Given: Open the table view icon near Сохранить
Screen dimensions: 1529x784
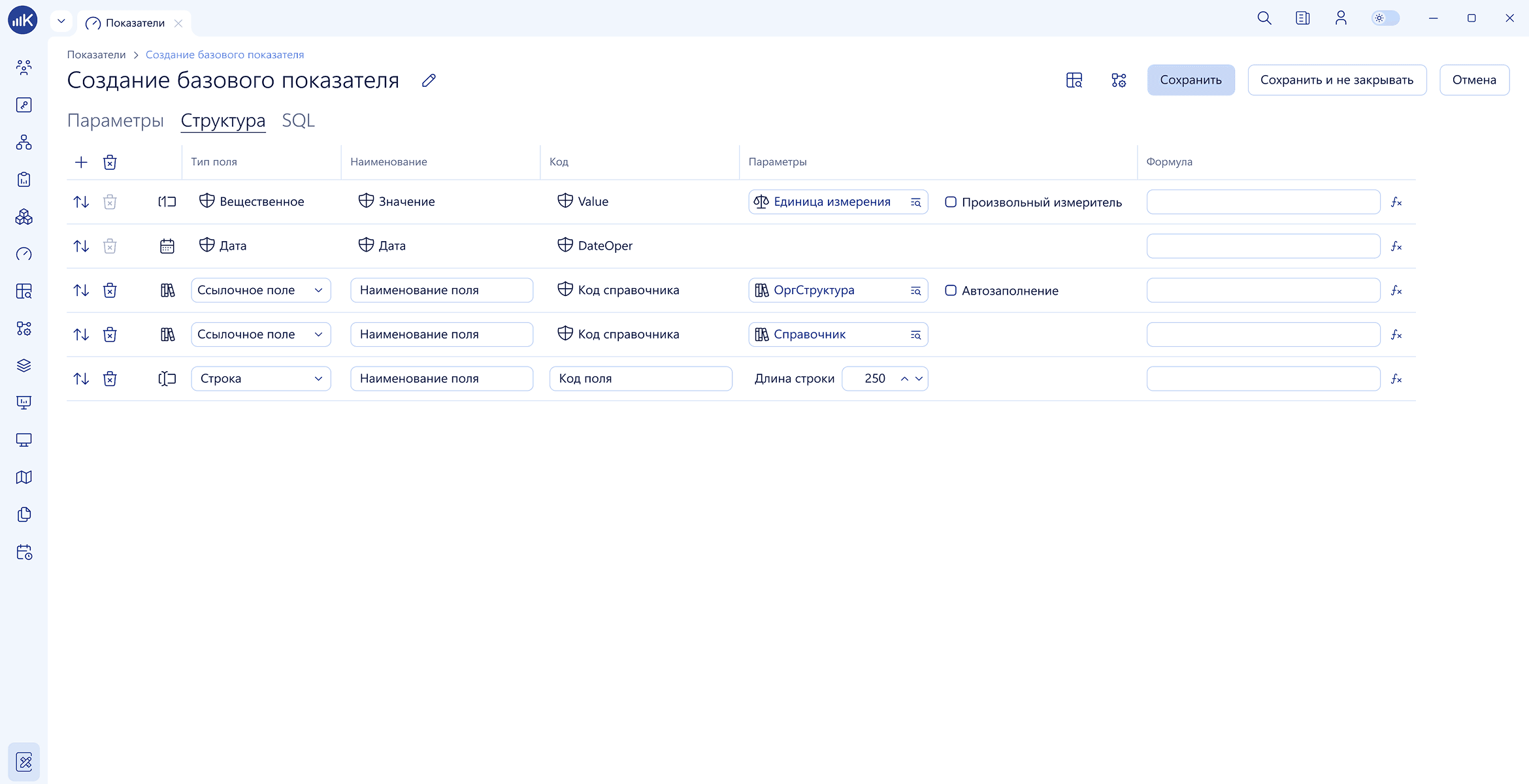Looking at the screenshot, I should tap(1074, 80).
